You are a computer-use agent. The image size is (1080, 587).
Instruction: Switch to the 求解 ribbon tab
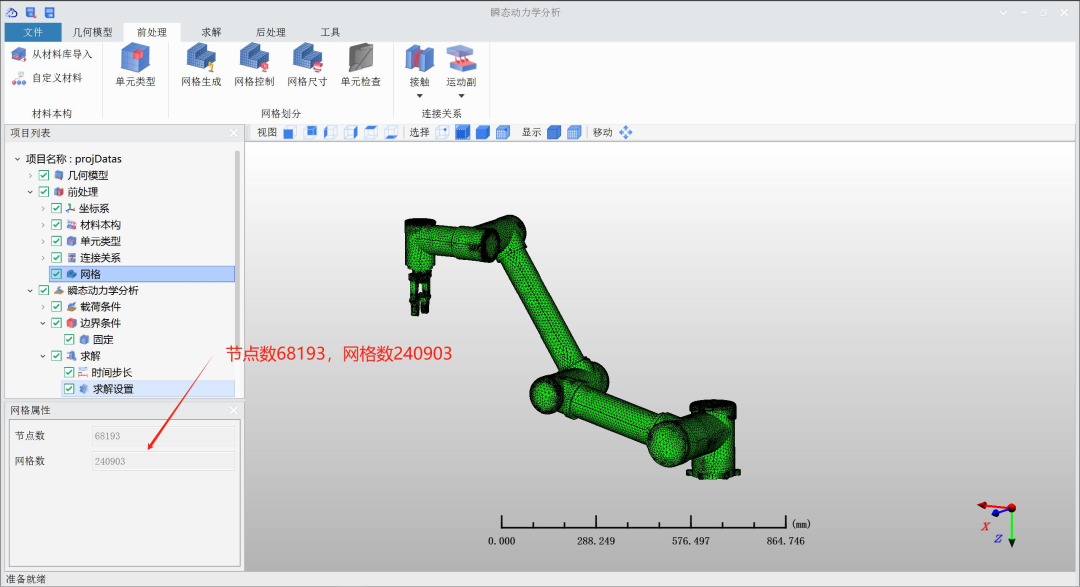click(211, 32)
